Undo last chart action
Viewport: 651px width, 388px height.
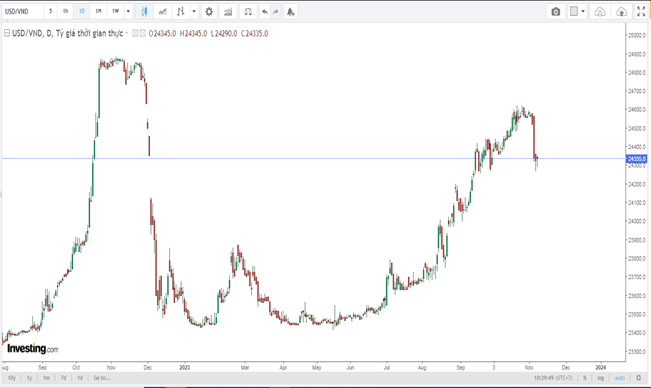pyautogui.click(x=265, y=12)
